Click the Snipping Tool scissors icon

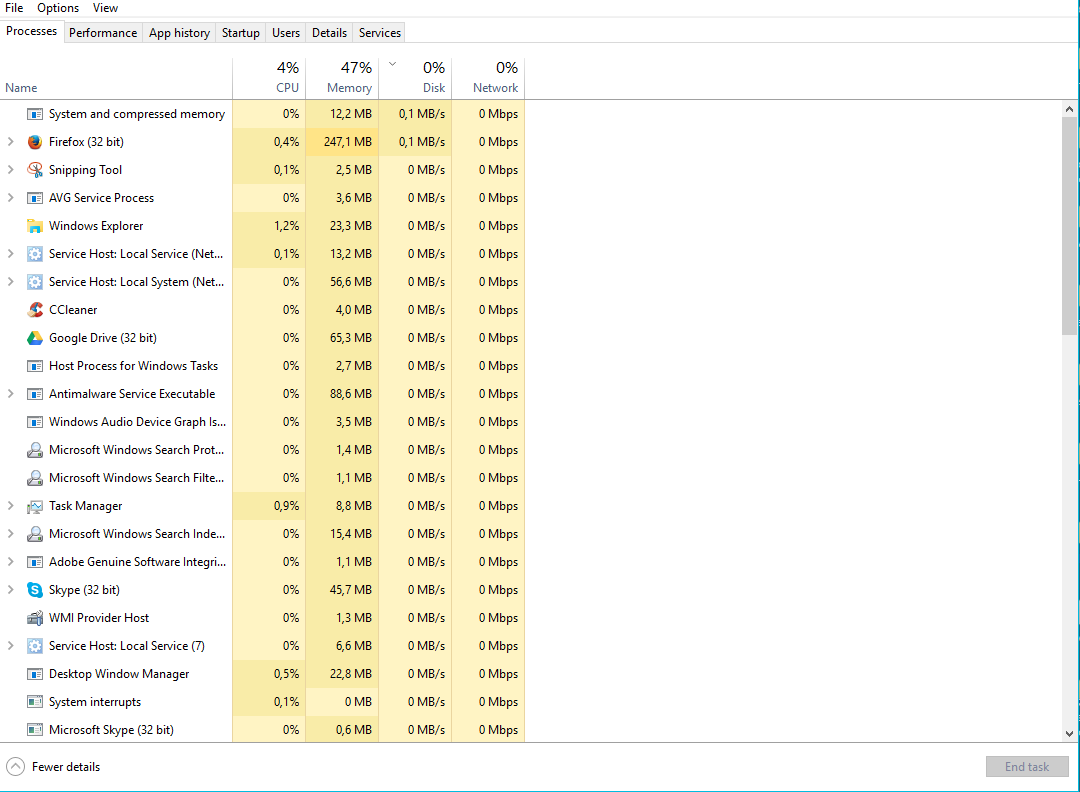click(x=34, y=170)
